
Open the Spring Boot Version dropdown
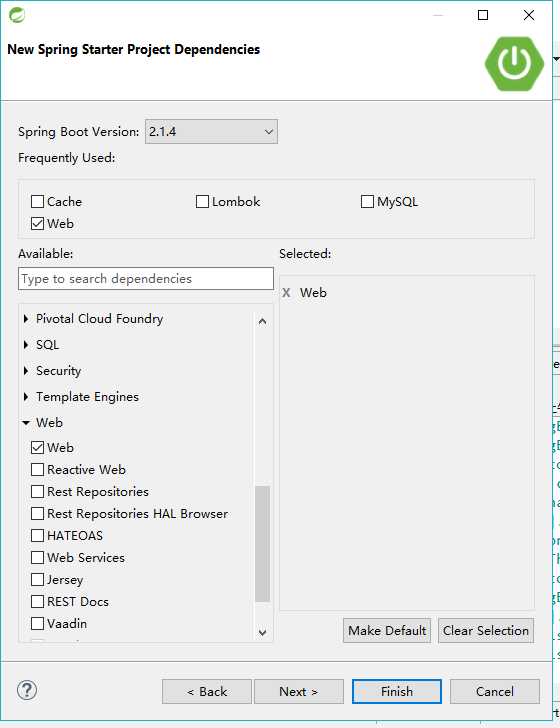click(211, 132)
